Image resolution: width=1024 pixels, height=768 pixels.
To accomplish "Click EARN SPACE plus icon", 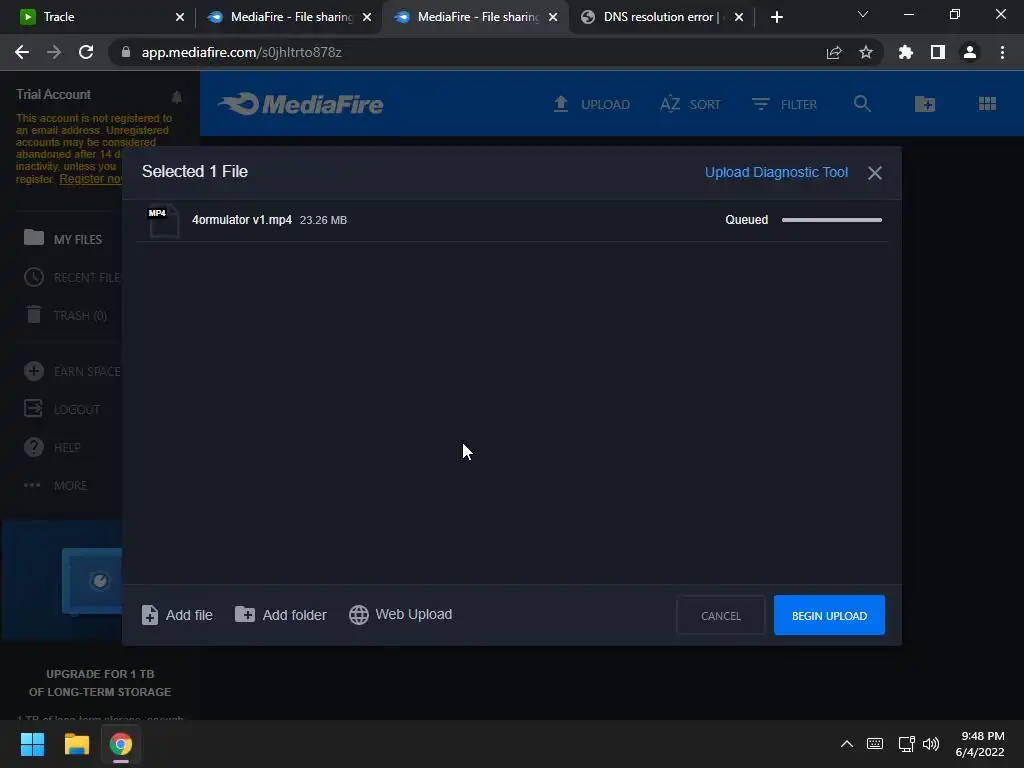I will [34, 371].
